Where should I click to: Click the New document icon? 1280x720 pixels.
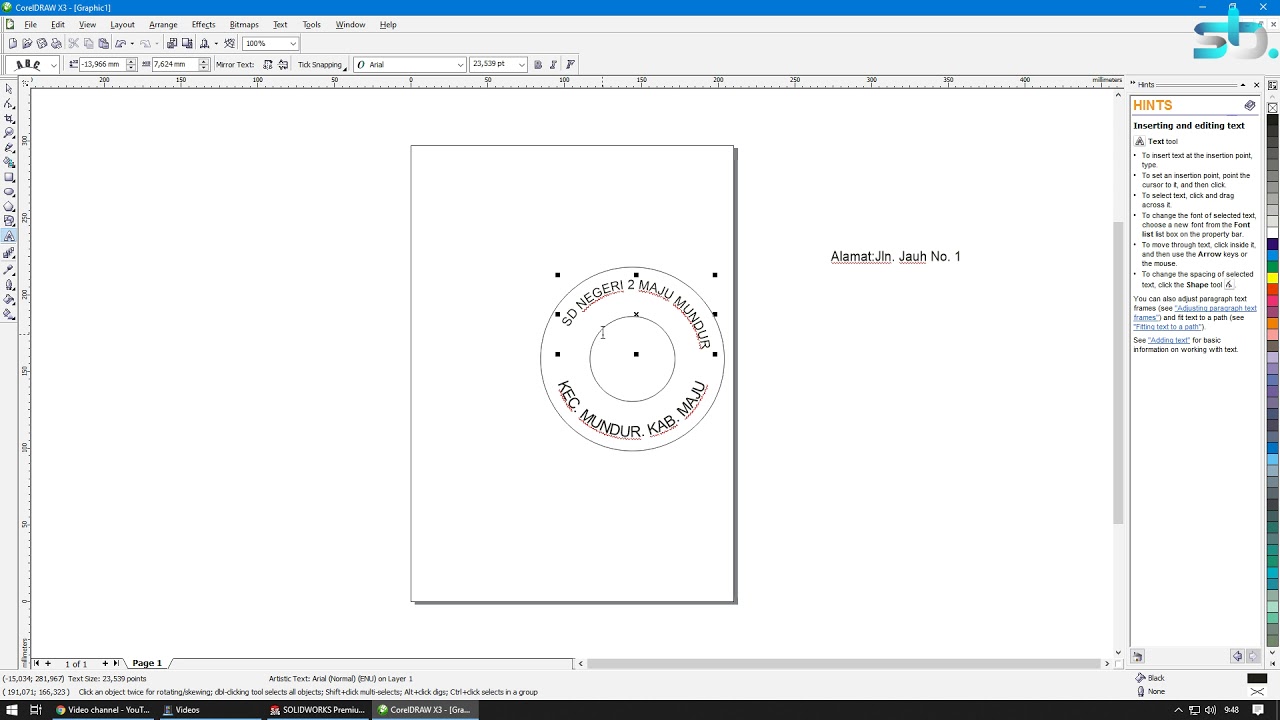click(x=12, y=43)
